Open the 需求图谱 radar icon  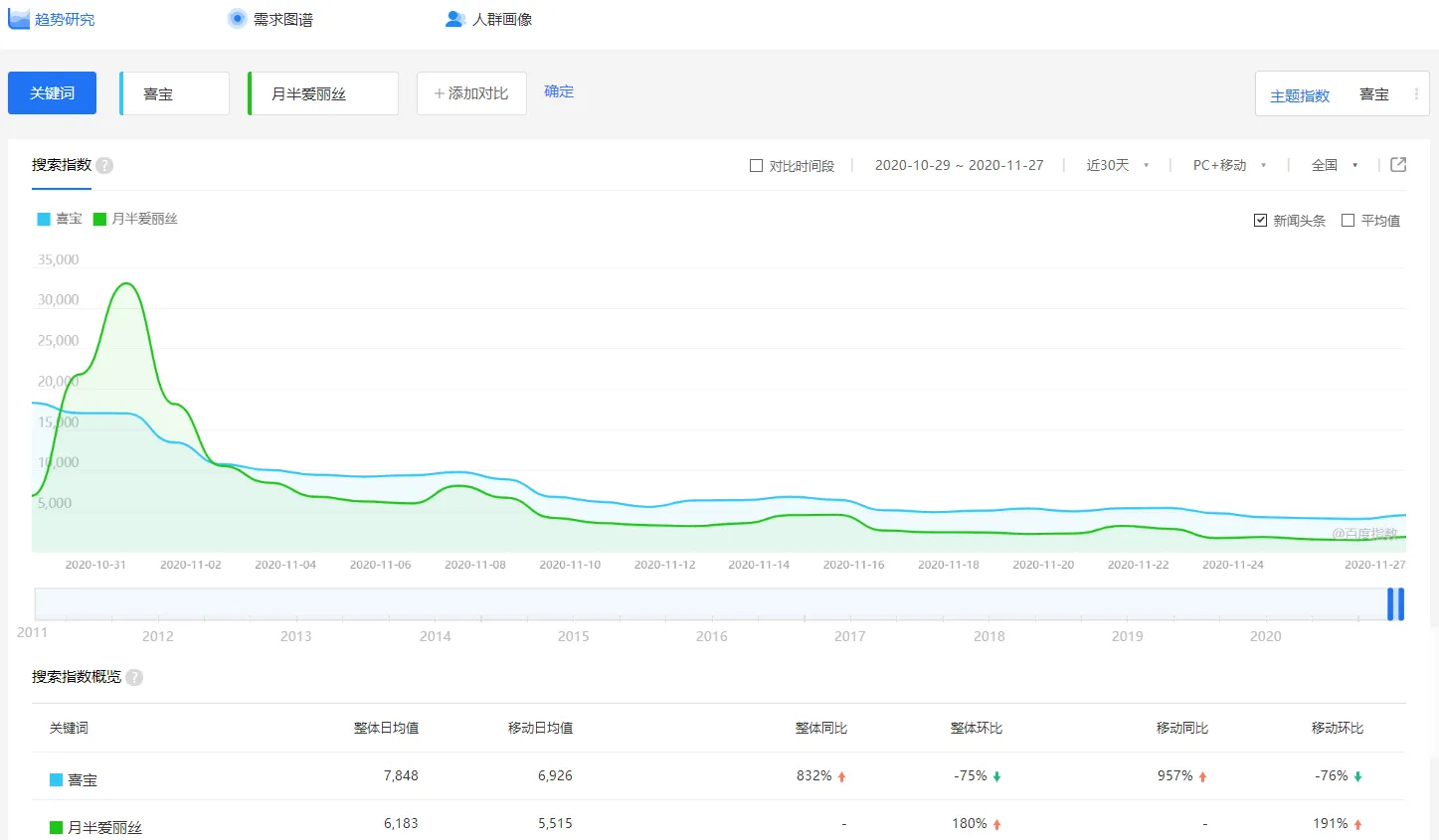pyautogui.click(x=236, y=17)
